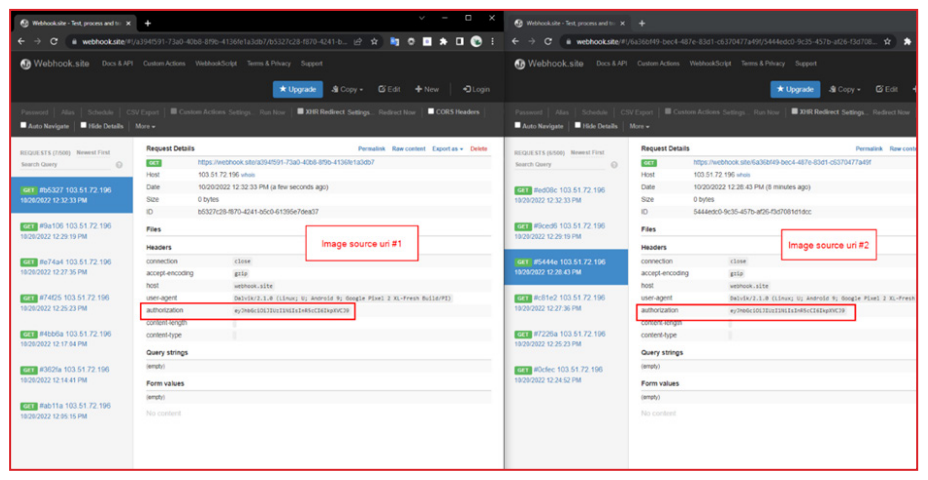The width and height of the screenshot is (928, 480).
Task: Select request #ab11a in the left requests list
Action: tap(72, 411)
